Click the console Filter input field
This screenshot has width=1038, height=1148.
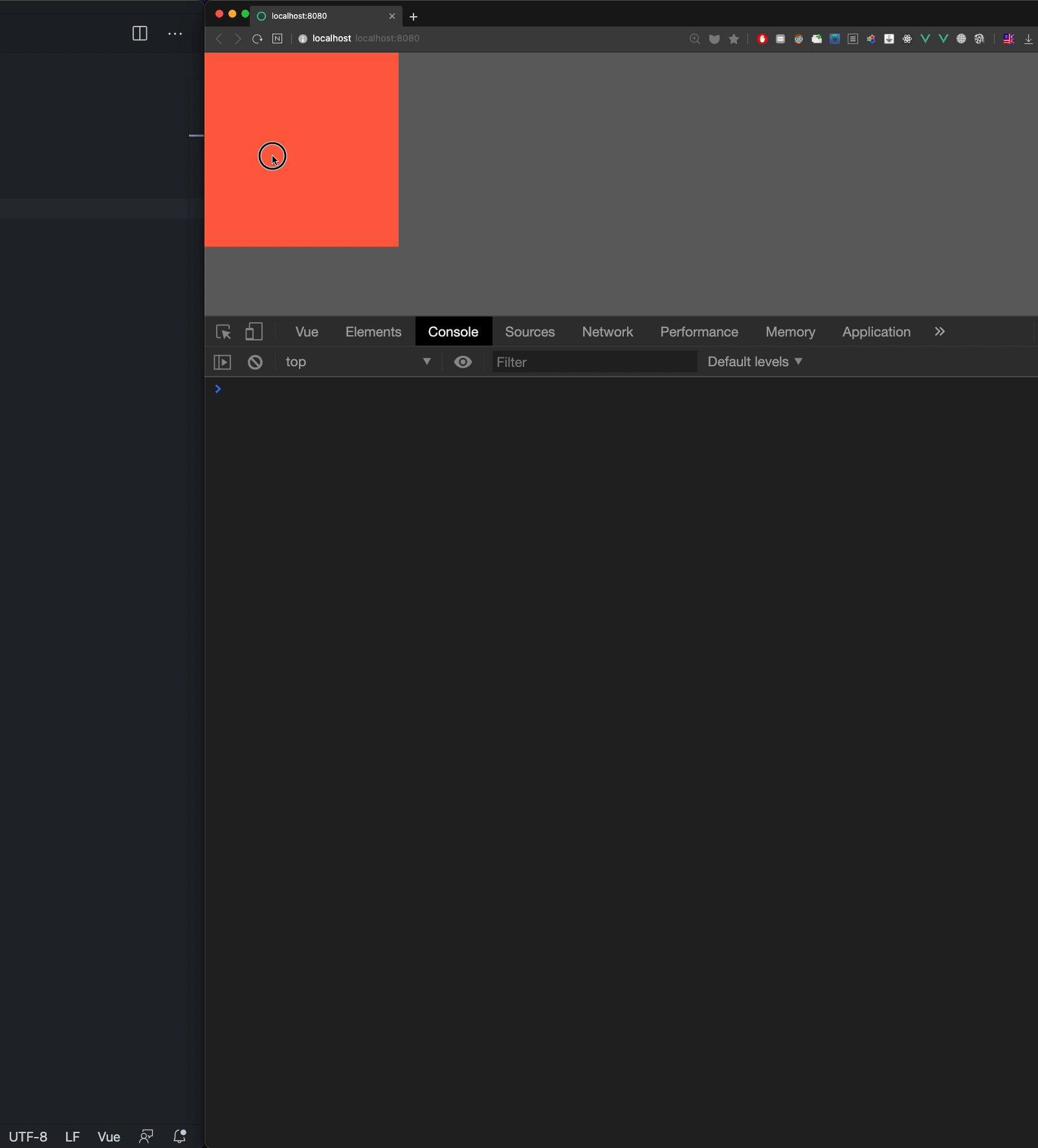[594, 362]
